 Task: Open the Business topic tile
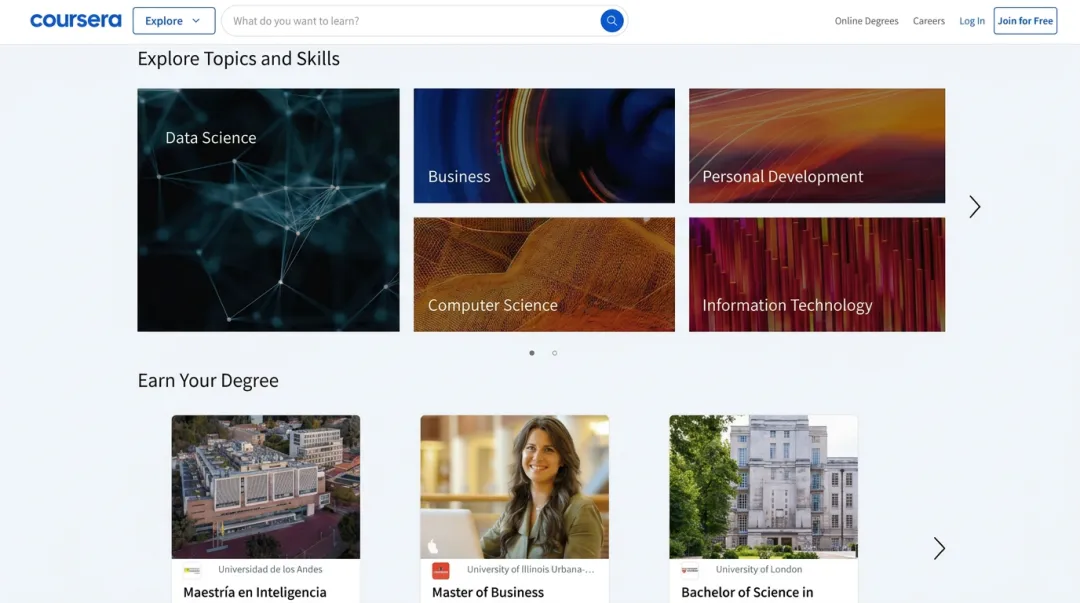pos(544,145)
